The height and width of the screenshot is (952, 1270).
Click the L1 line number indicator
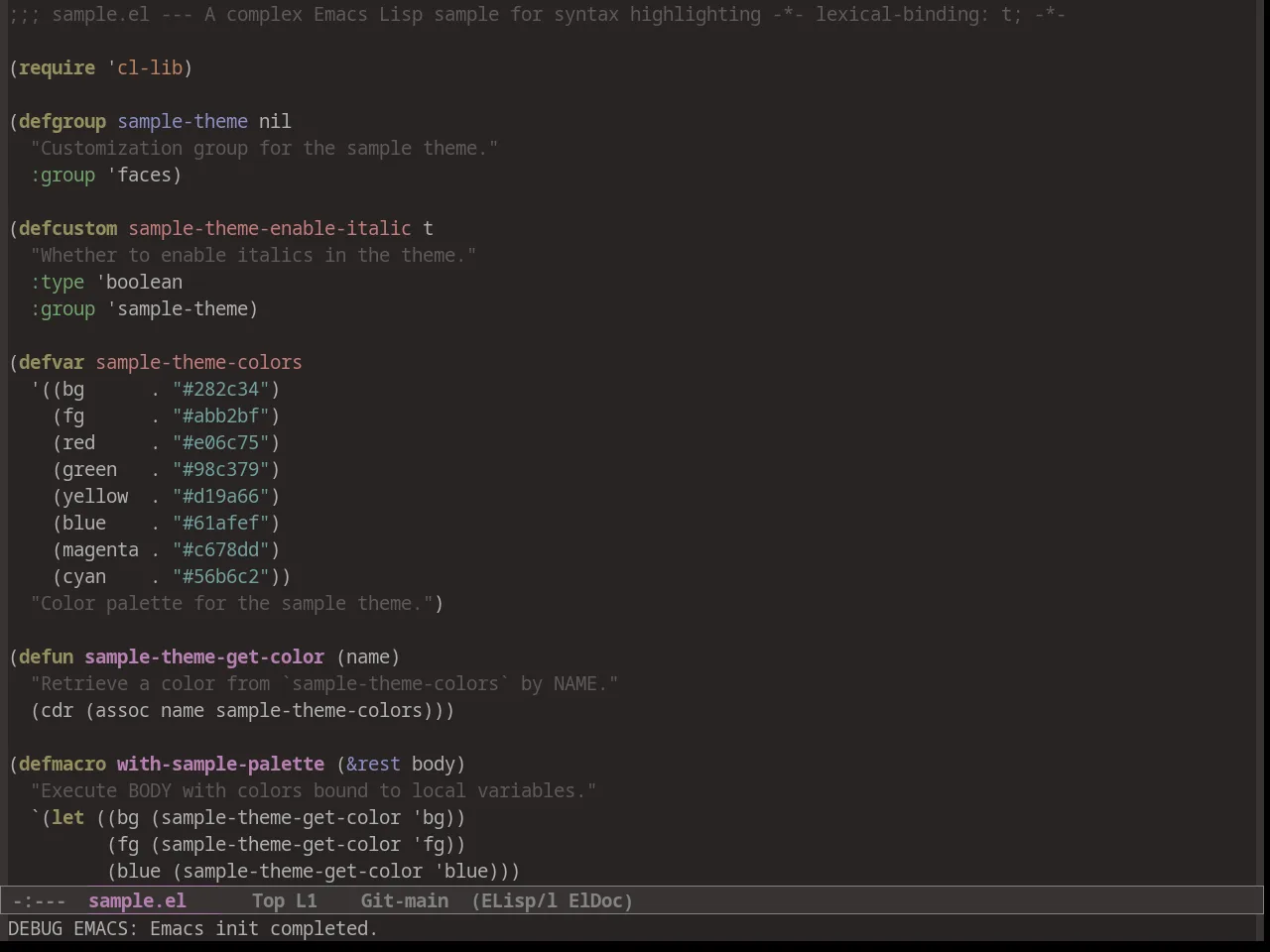306,900
